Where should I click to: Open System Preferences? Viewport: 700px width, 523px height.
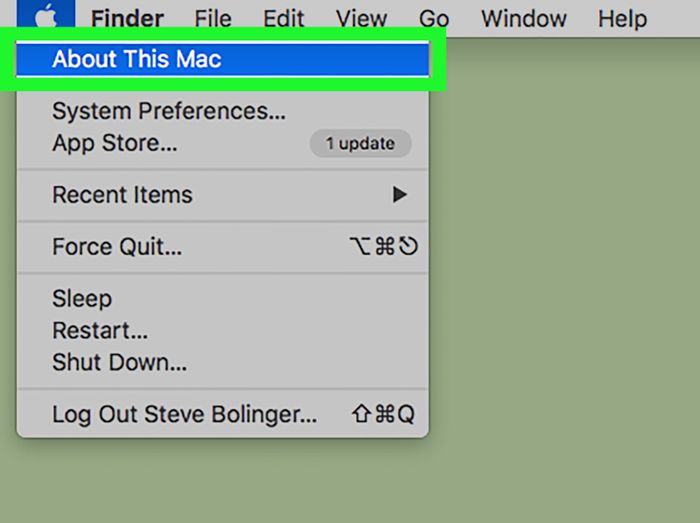click(x=223, y=111)
